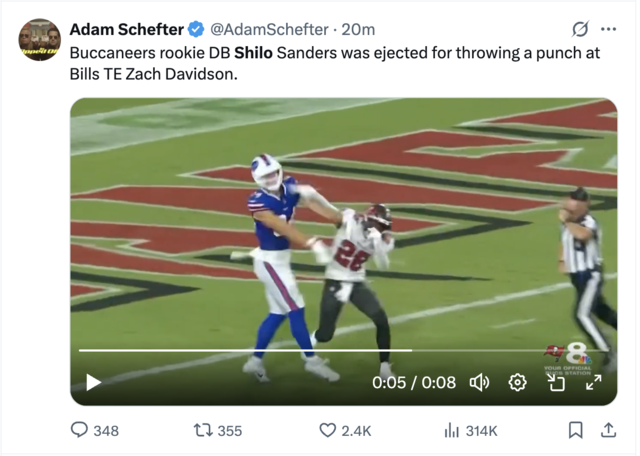Screen dimensions: 640x456
Task: Seek along the video progress bar
Action: click(344, 350)
